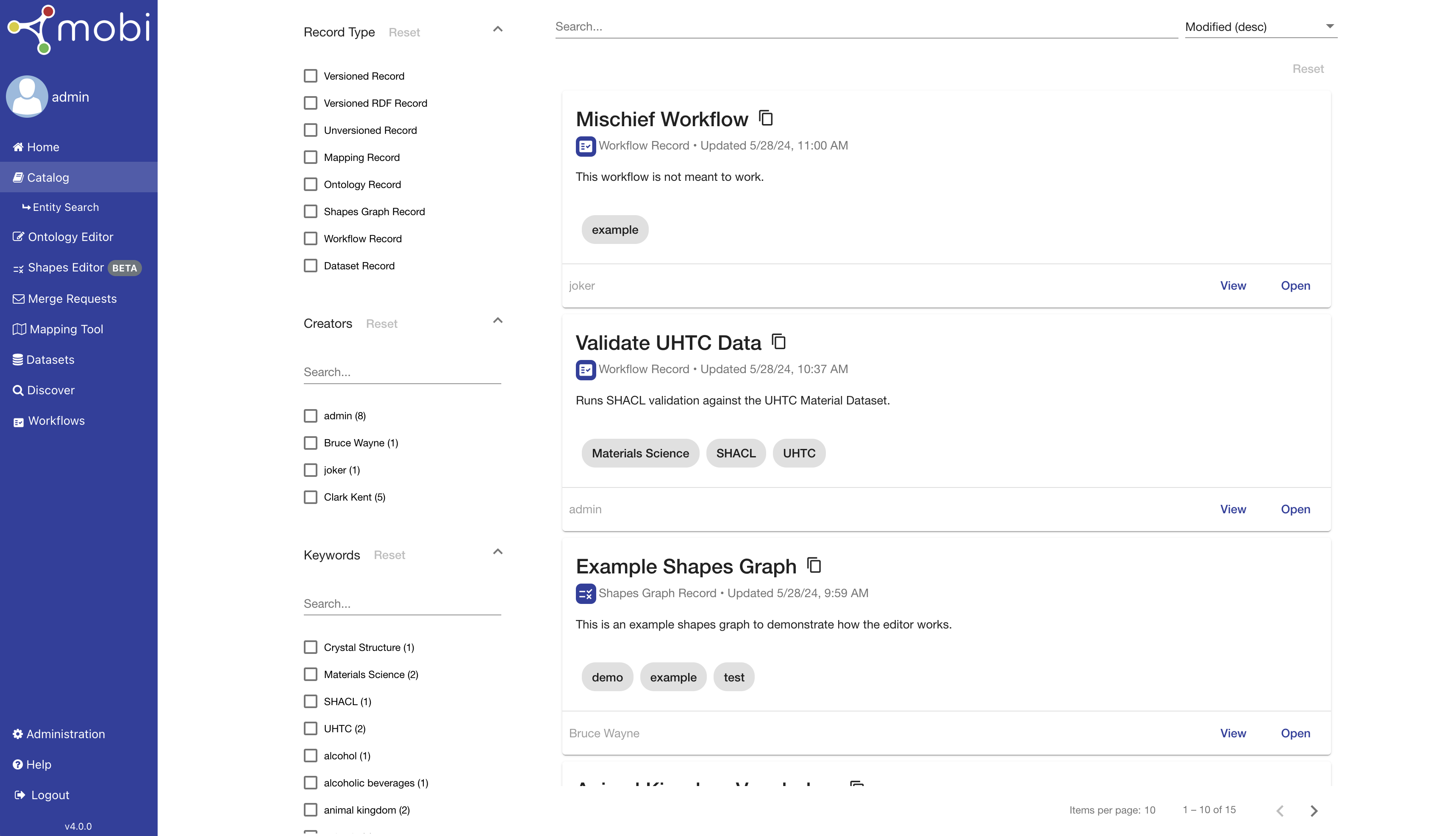Open the Catalog section from sidebar
Image resolution: width=1456 pixels, height=836 pixels.
point(48,176)
